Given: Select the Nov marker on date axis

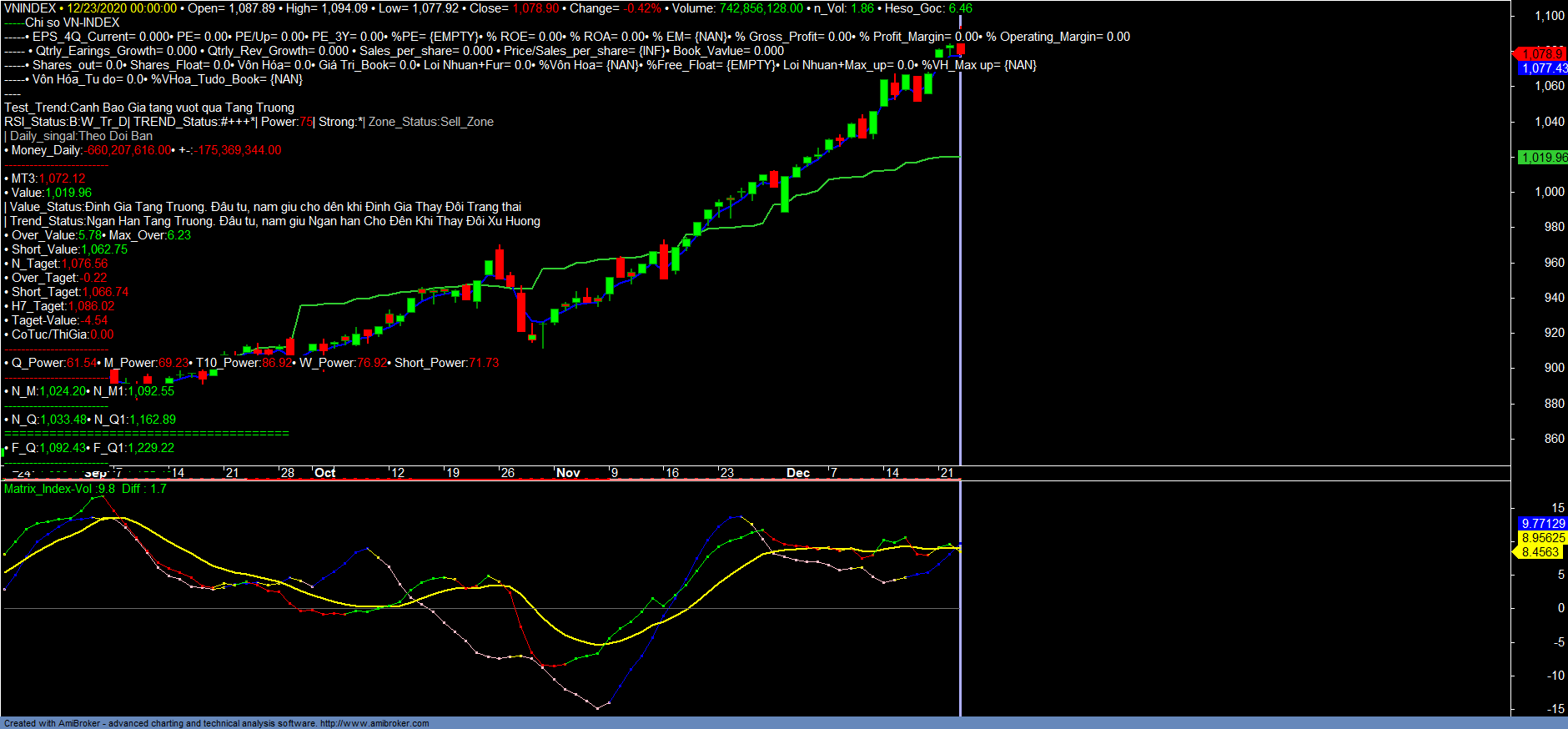Looking at the screenshot, I should [568, 473].
